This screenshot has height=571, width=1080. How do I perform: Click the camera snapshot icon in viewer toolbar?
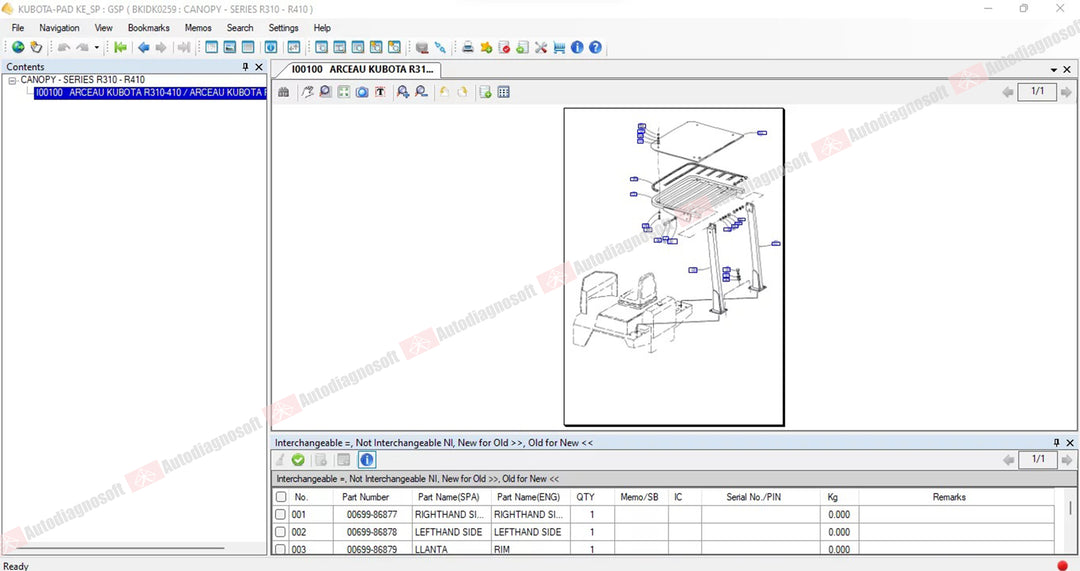362,92
